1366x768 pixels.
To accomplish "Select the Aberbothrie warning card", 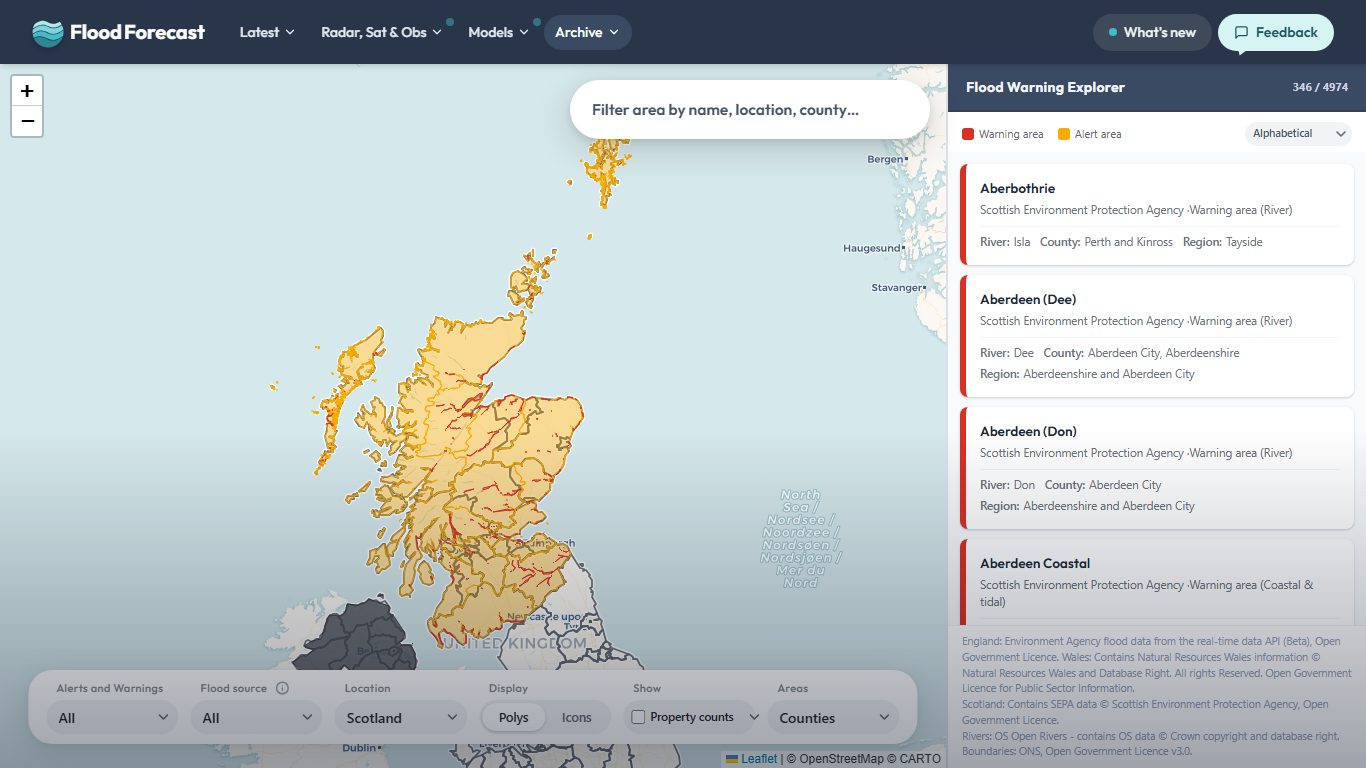I will [1157, 215].
